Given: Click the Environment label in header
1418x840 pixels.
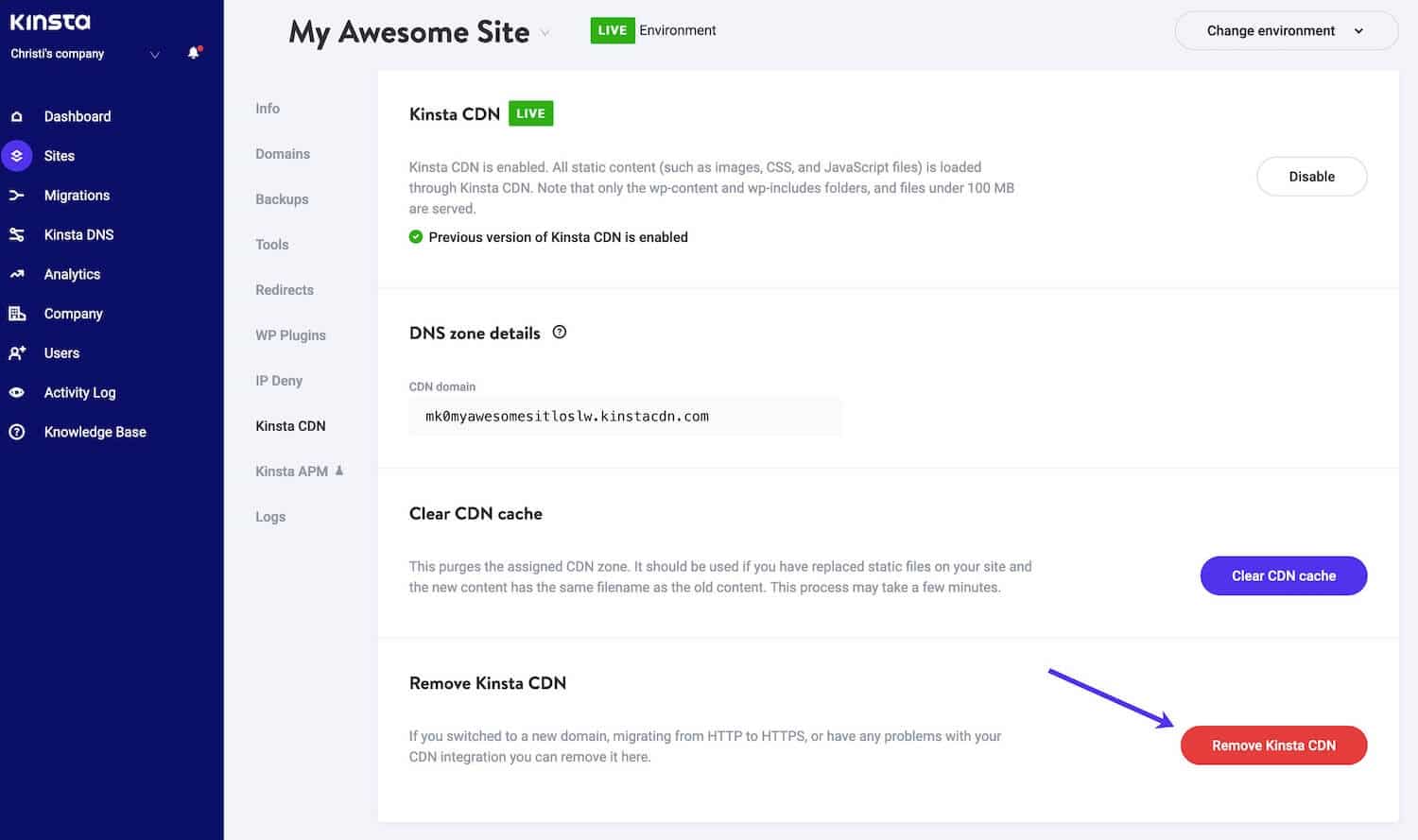Looking at the screenshot, I should [678, 30].
